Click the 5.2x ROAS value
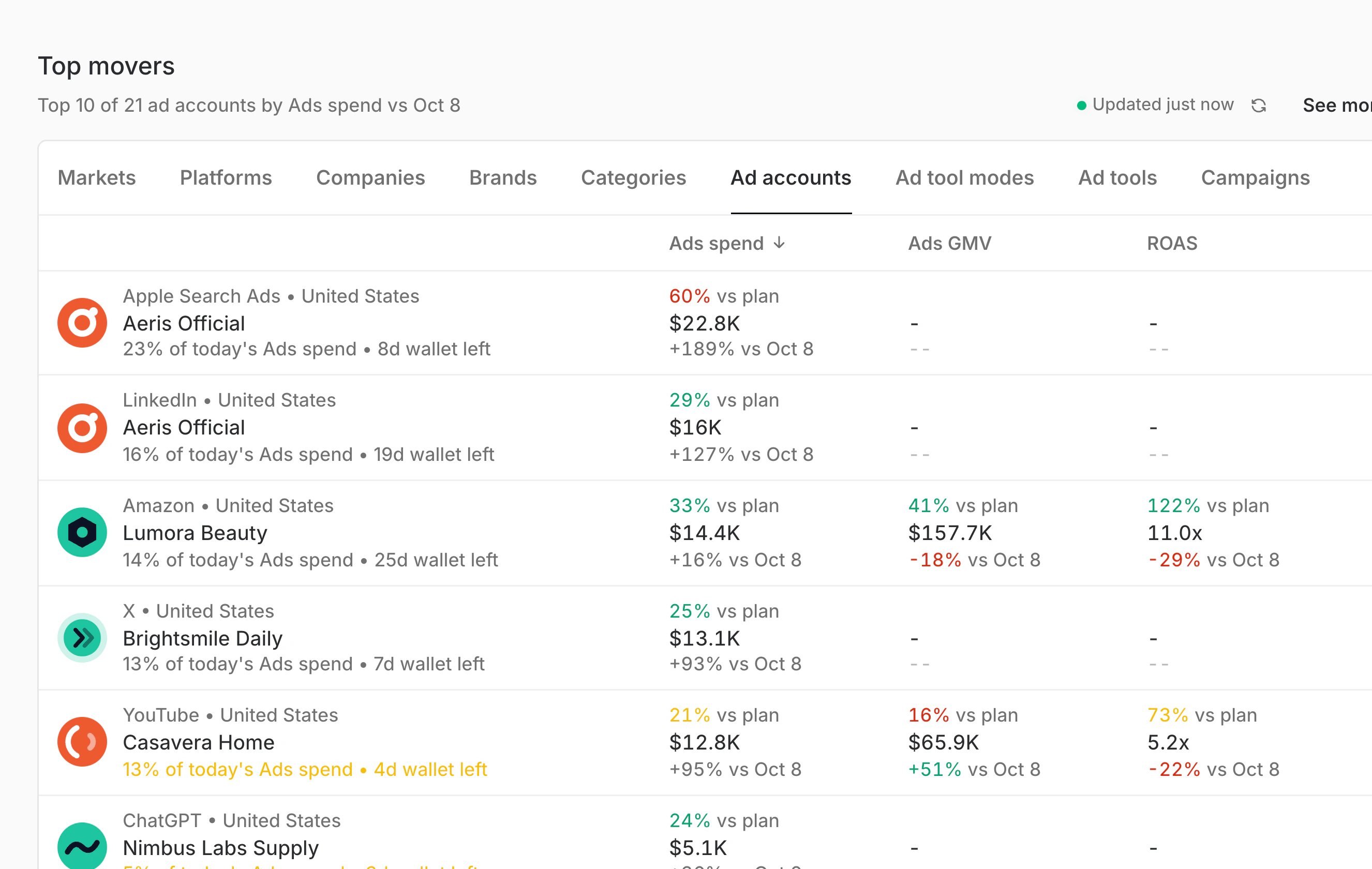 pos(1168,742)
